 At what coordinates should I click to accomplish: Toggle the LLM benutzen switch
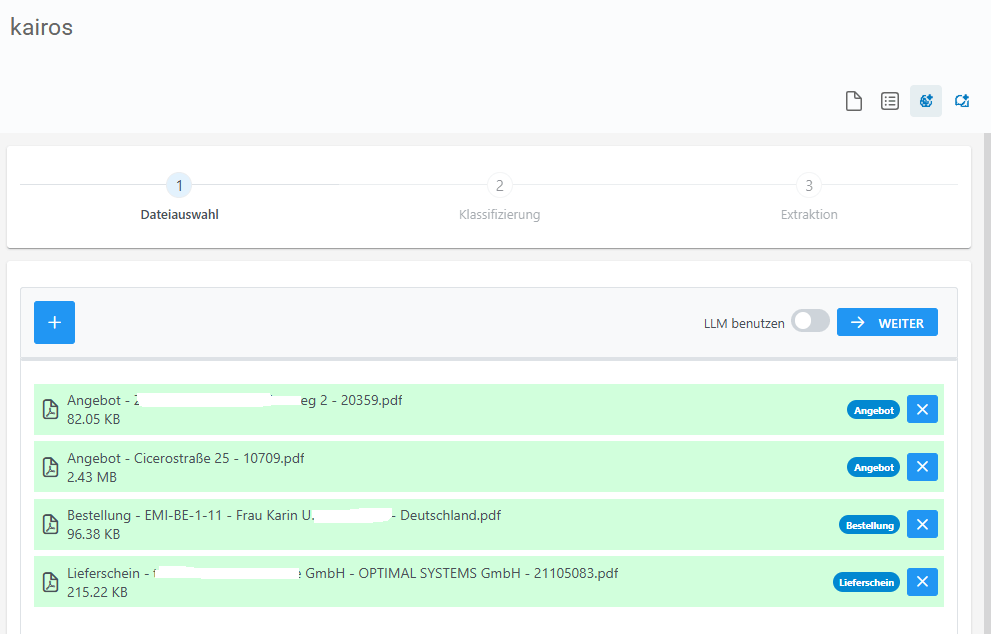[810, 321]
